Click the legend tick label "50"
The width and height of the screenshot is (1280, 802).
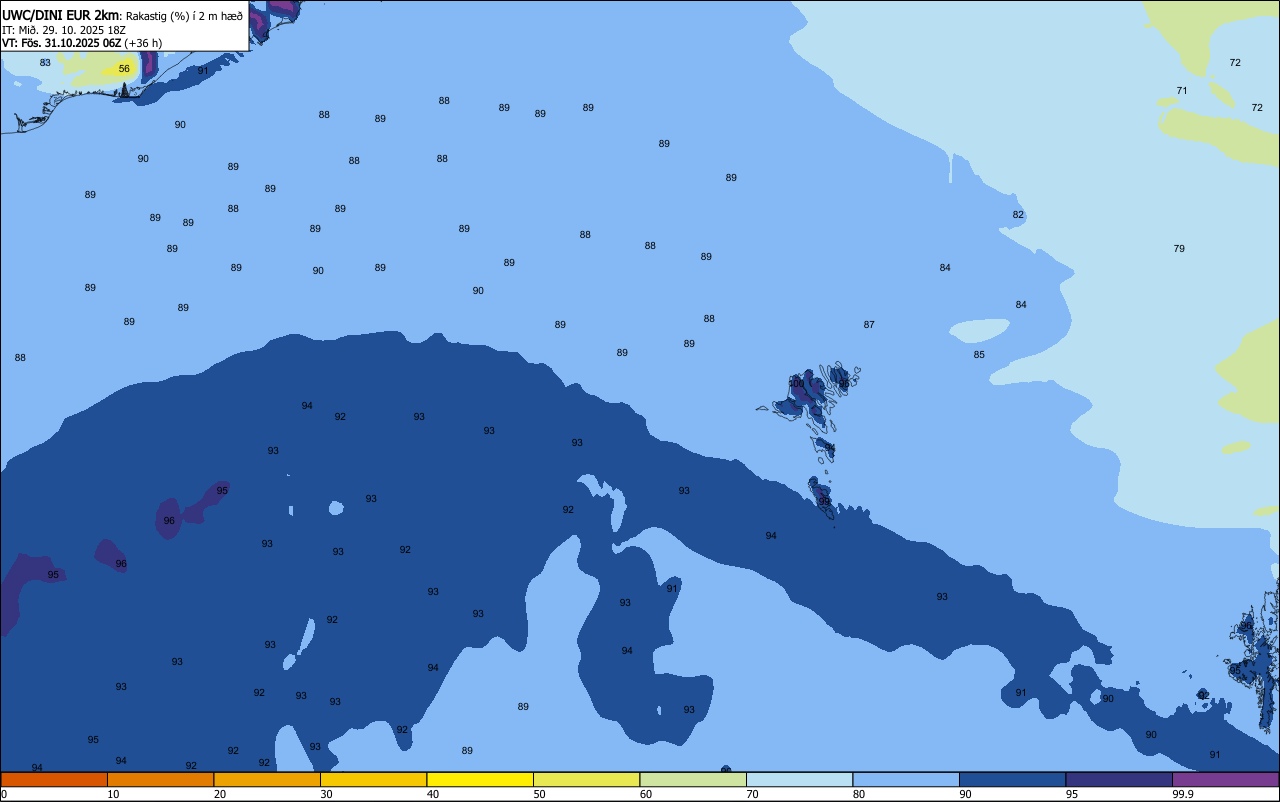click(540, 794)
